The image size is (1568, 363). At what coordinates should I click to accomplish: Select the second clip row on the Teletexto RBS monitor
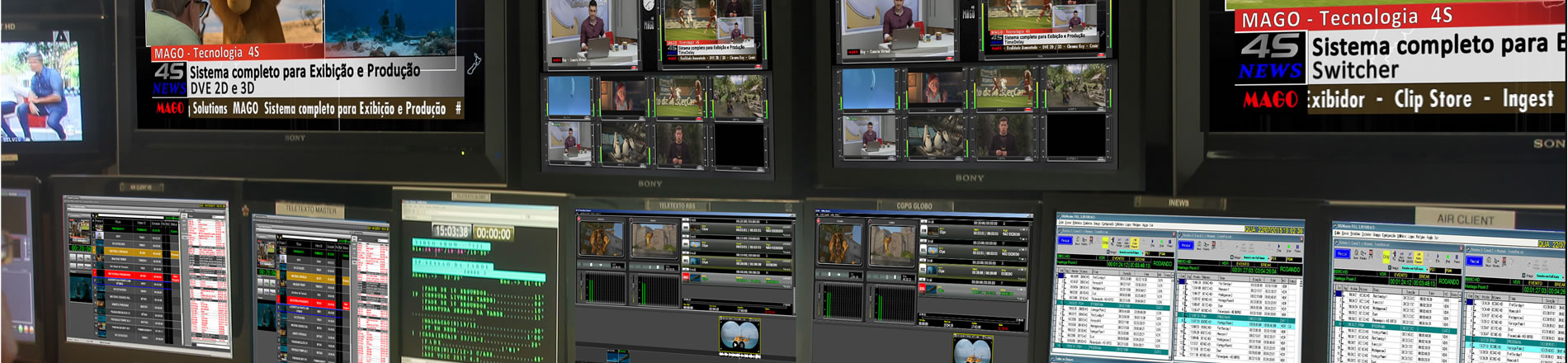738,245
